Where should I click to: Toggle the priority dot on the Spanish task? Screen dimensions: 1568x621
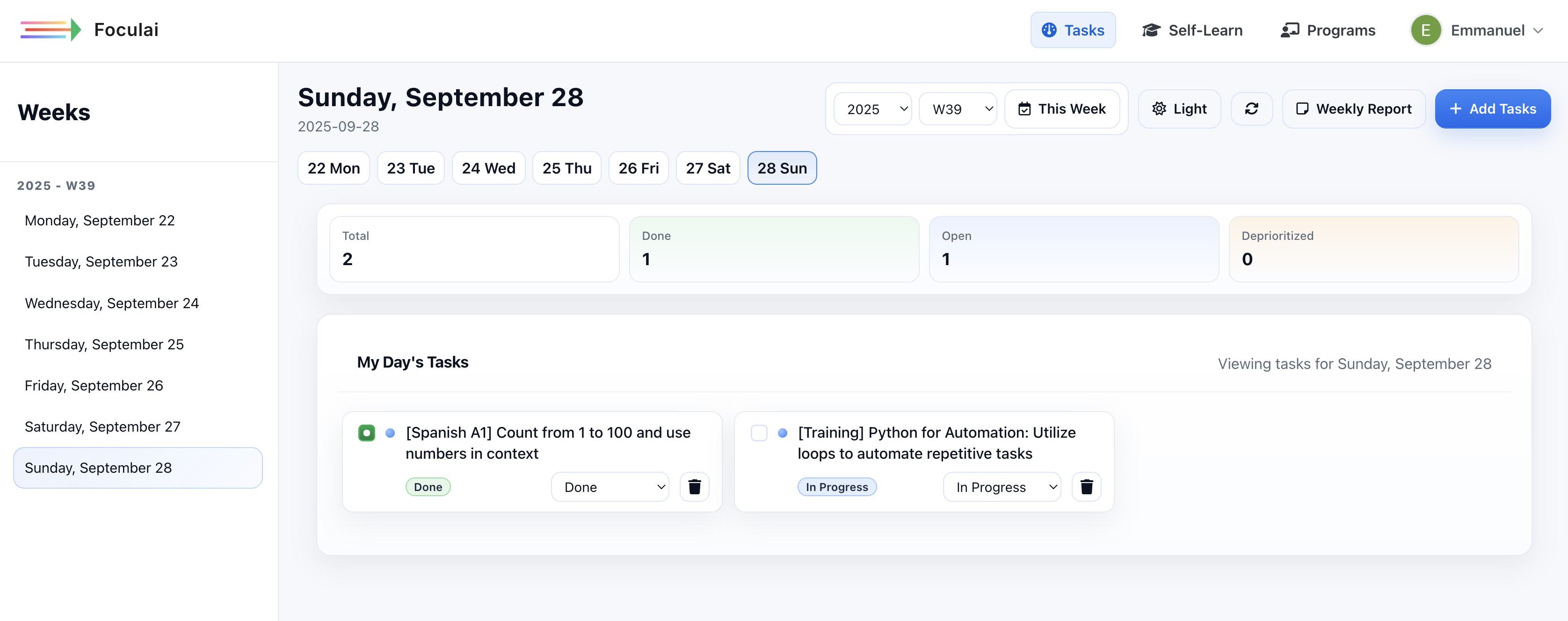pos(390,433)
